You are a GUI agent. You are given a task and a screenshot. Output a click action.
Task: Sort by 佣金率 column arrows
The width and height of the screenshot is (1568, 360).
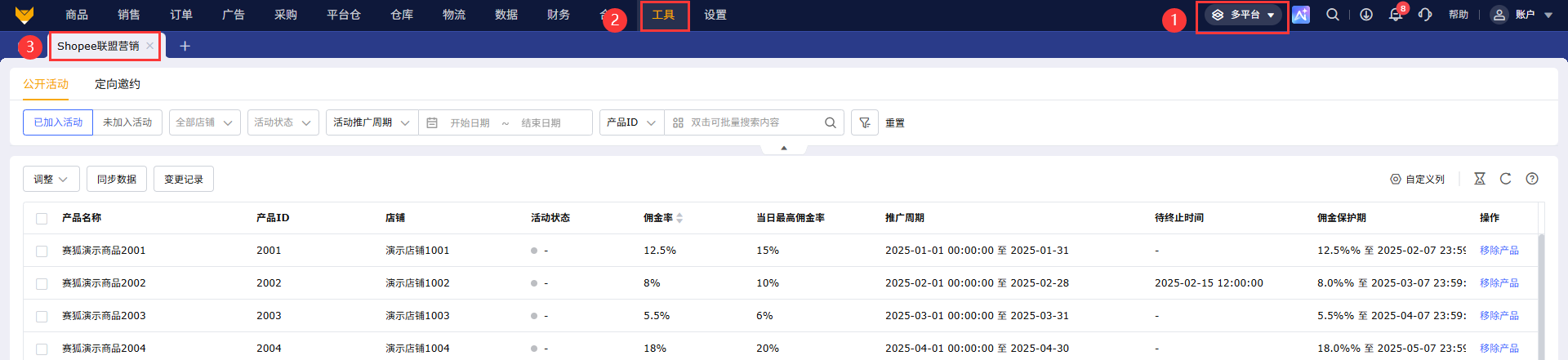click(679, 218)
